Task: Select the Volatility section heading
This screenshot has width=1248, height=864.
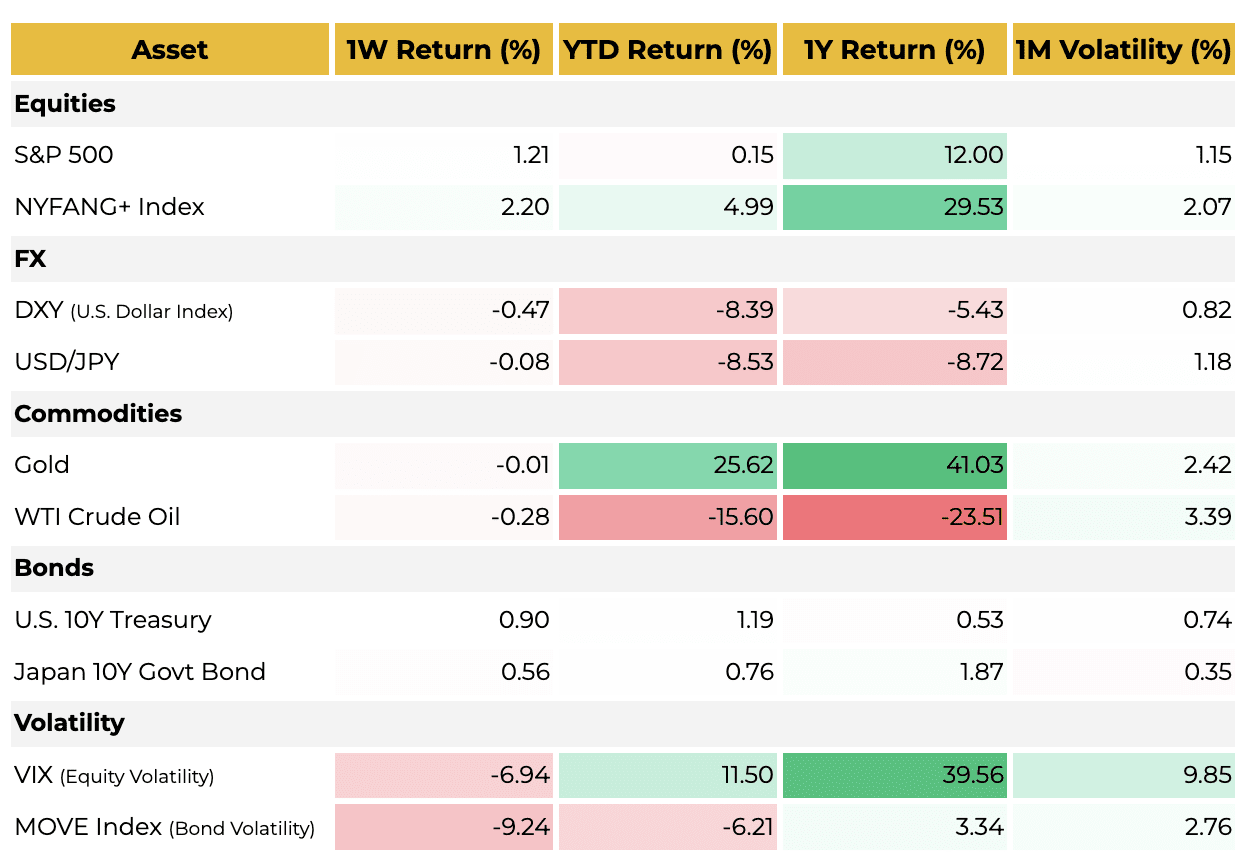Action: 70,723
